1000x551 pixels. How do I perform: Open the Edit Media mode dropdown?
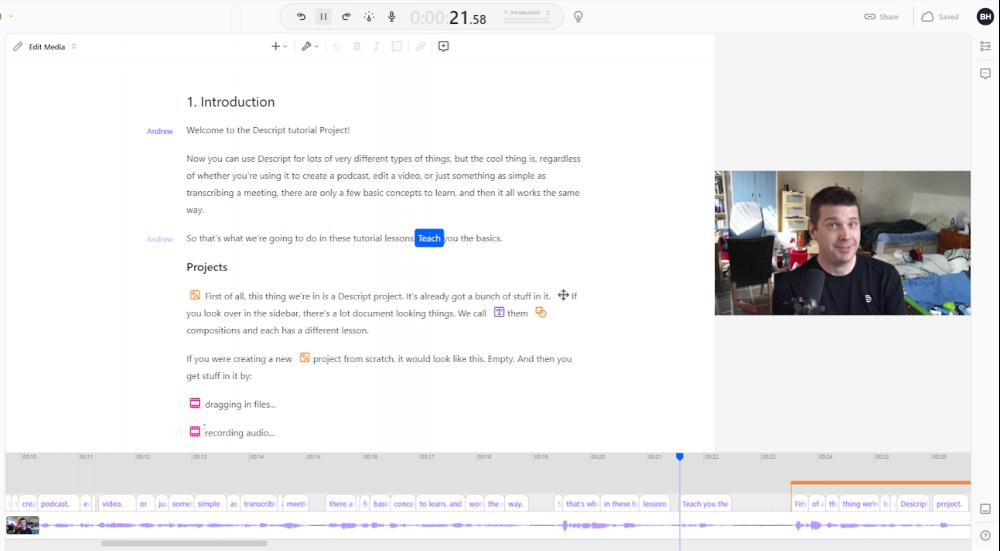(x=53, y=47)
